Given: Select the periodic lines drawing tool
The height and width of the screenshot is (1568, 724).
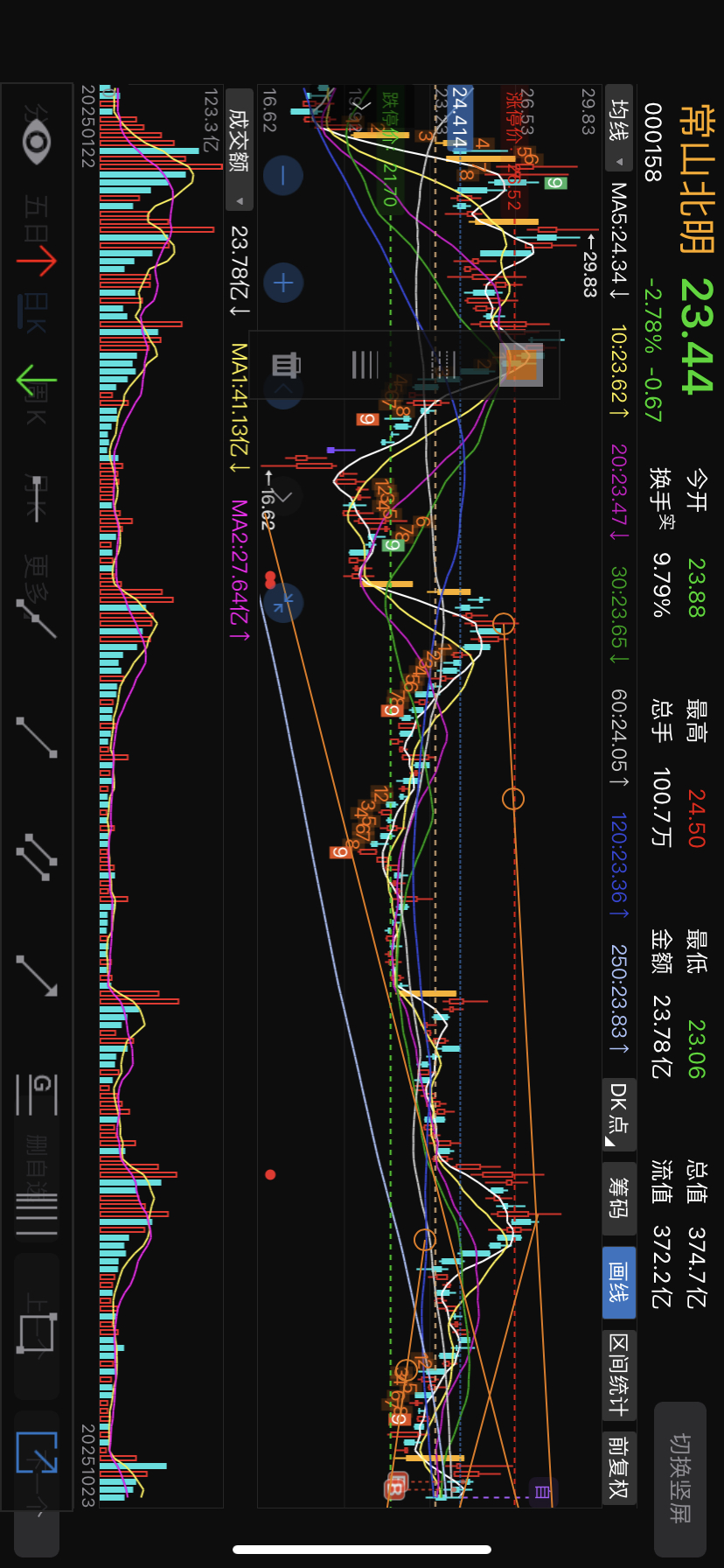Looking at the screenshot, I should click(36, 1214).
